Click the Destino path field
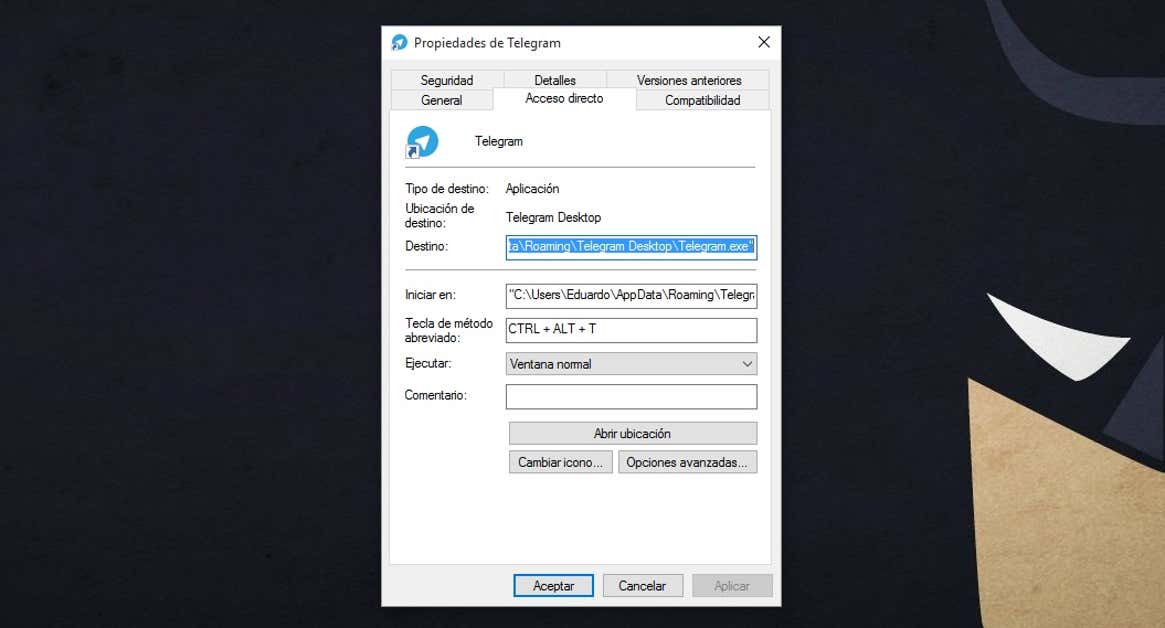 [x=632, y=247]
